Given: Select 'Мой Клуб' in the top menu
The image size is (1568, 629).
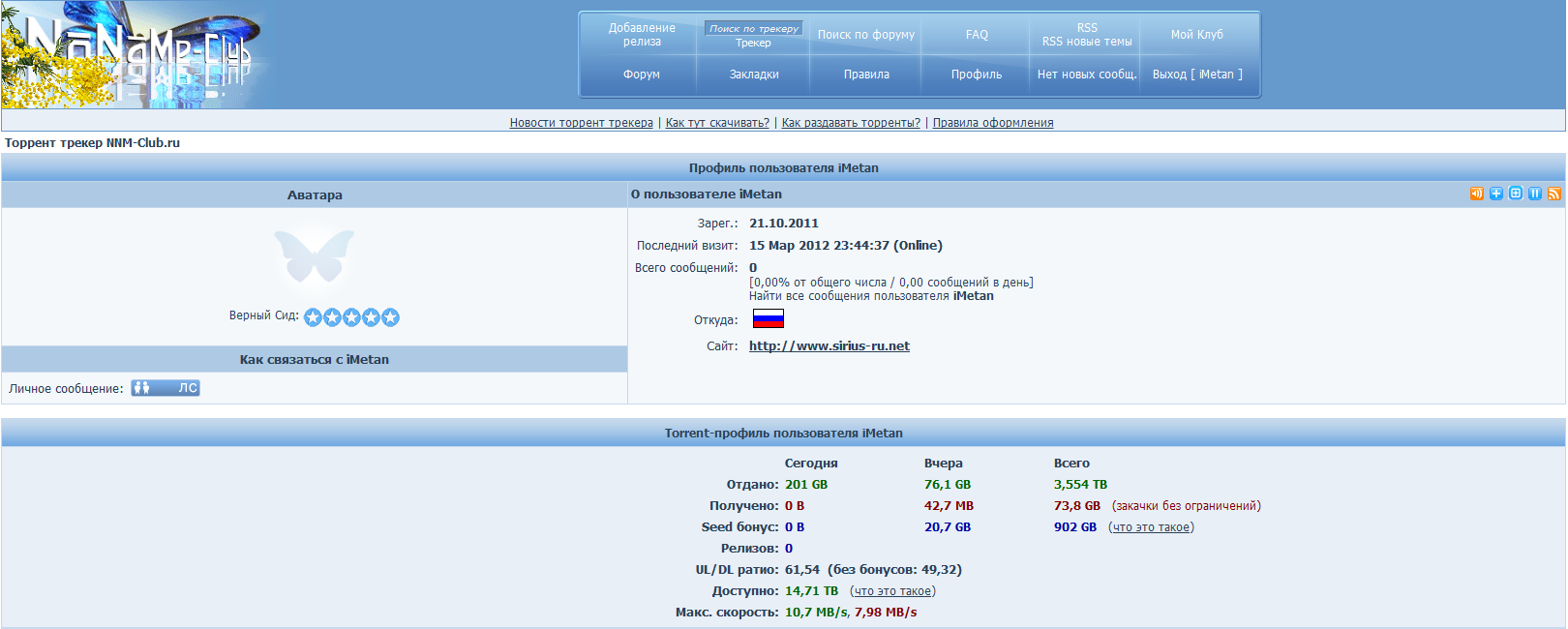Looking at the screenshot, I should (1196, 35).
